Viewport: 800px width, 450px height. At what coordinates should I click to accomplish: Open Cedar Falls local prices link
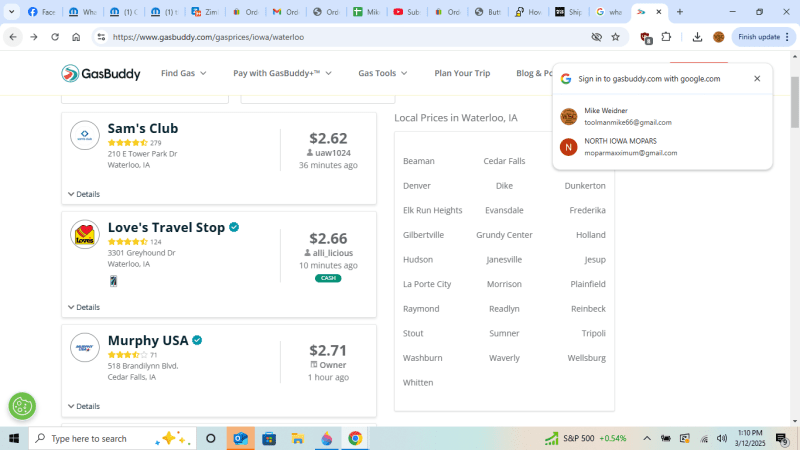[504, 161]
